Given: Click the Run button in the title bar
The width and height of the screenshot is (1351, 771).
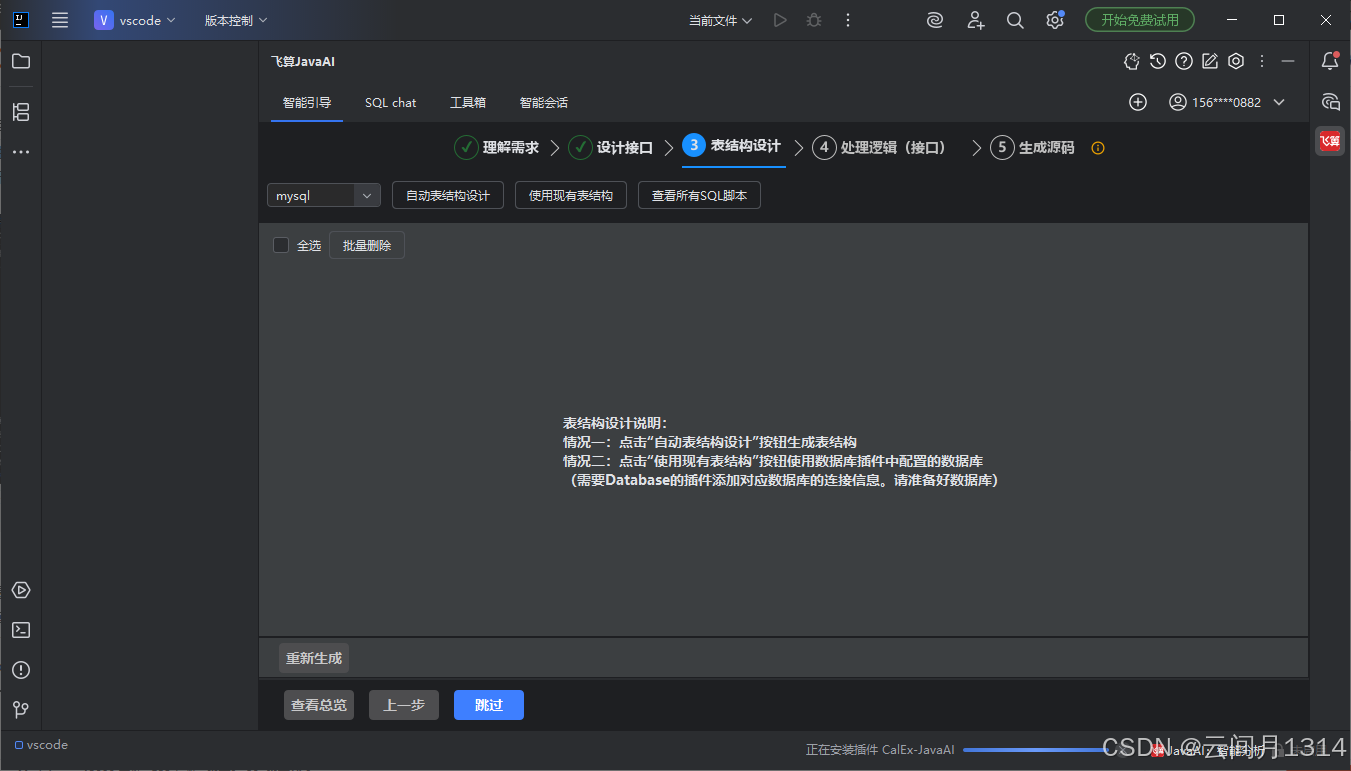Looking at the screenshot, I should pos(780,20).
